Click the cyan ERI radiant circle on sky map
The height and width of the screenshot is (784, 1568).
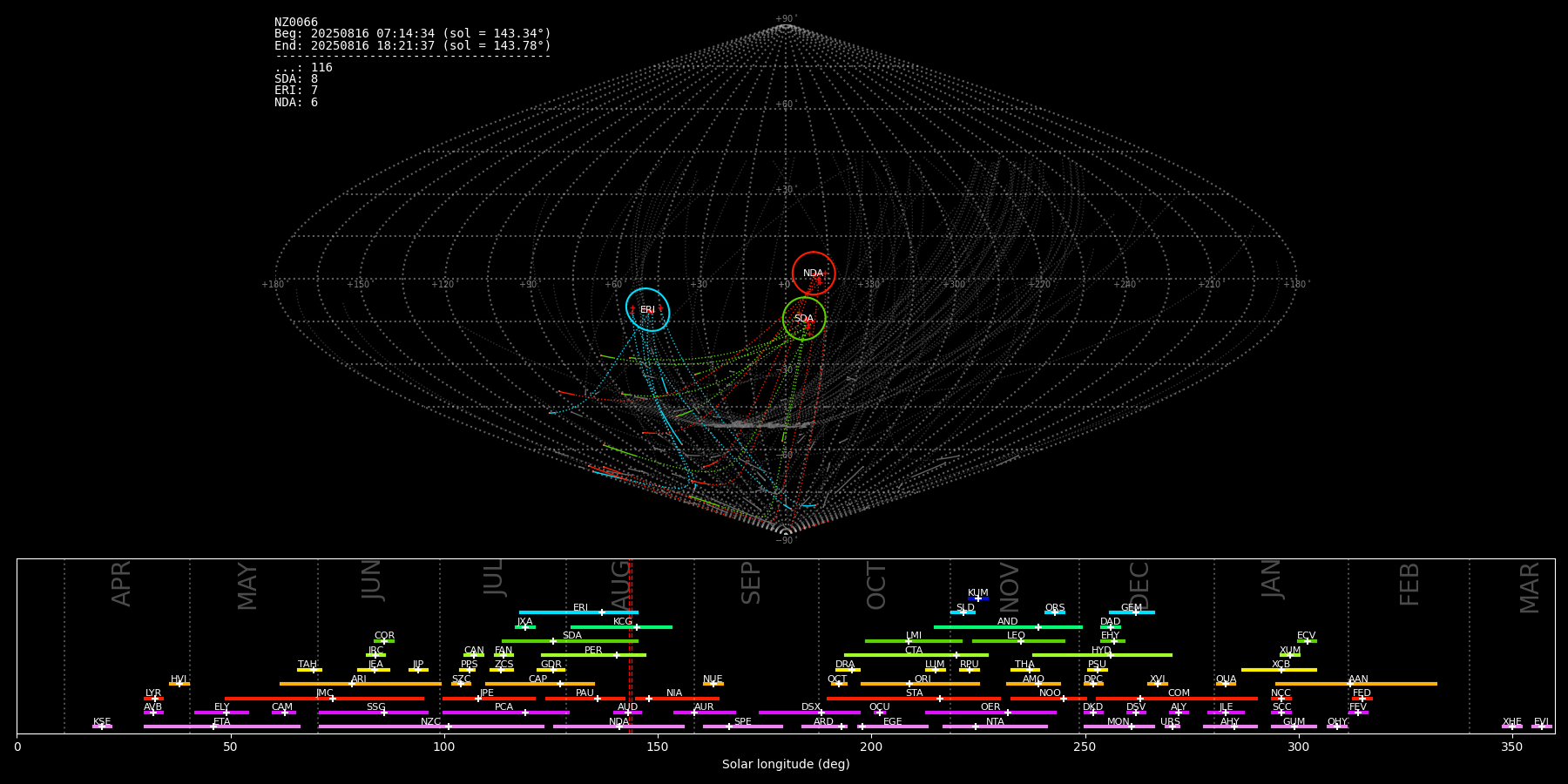[x=648, y=309]
